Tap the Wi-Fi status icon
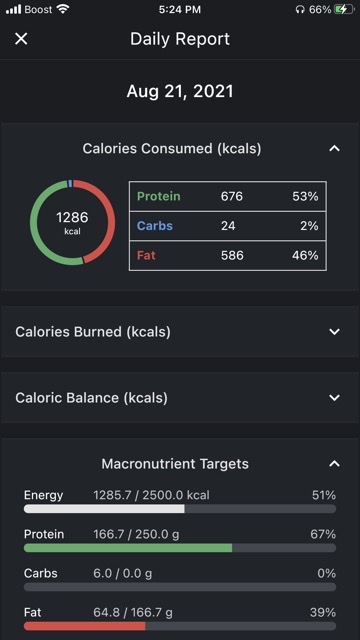 [x=63, y=9]
